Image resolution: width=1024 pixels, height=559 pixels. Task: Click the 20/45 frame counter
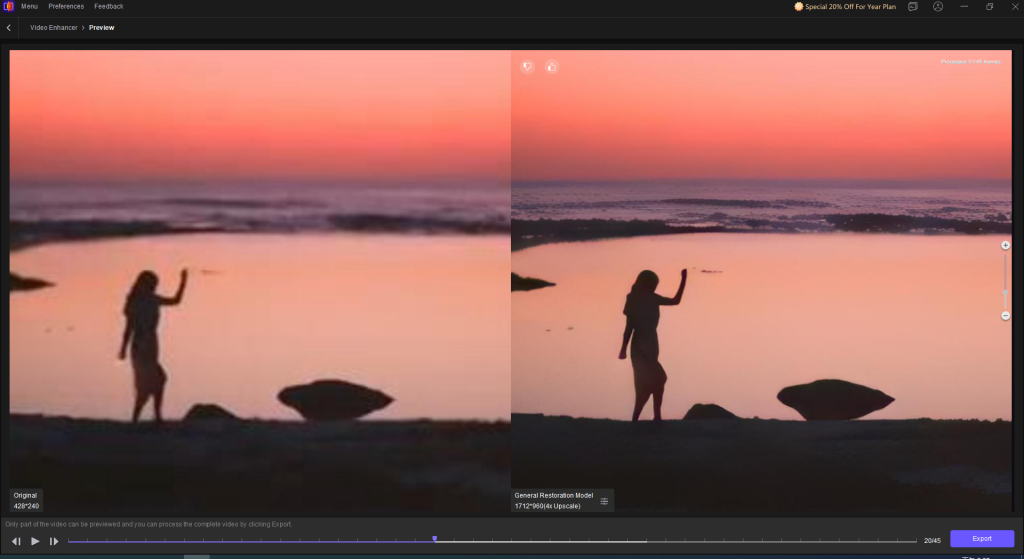[933, 541]
